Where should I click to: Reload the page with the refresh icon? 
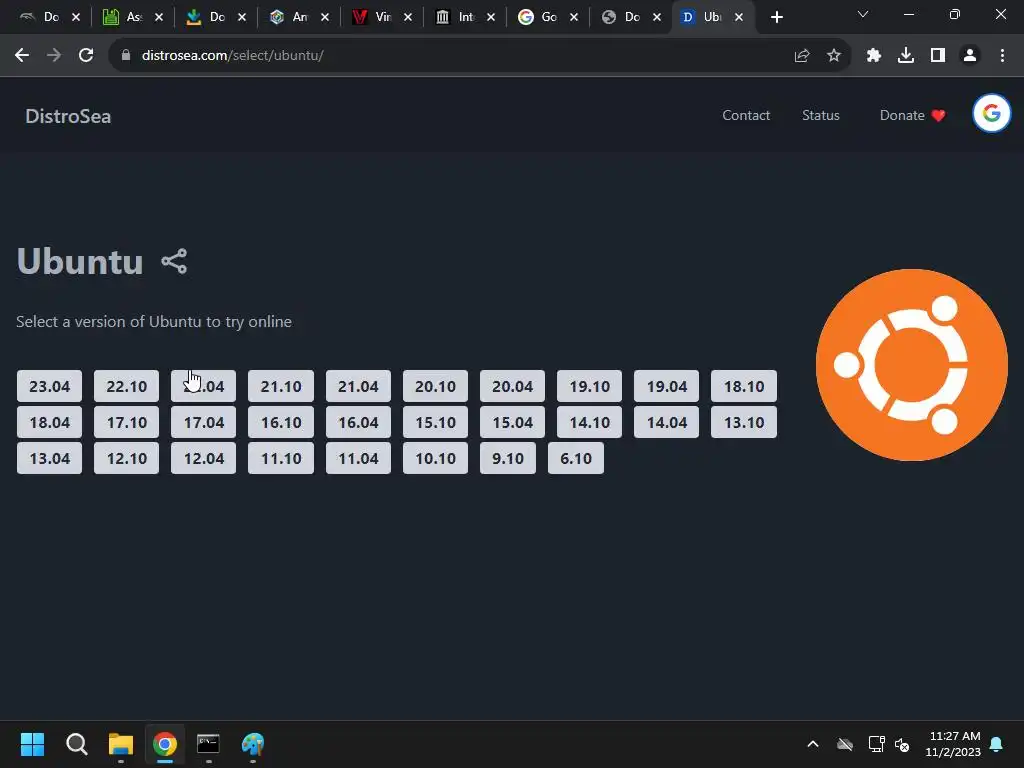[x=86, y=56]
